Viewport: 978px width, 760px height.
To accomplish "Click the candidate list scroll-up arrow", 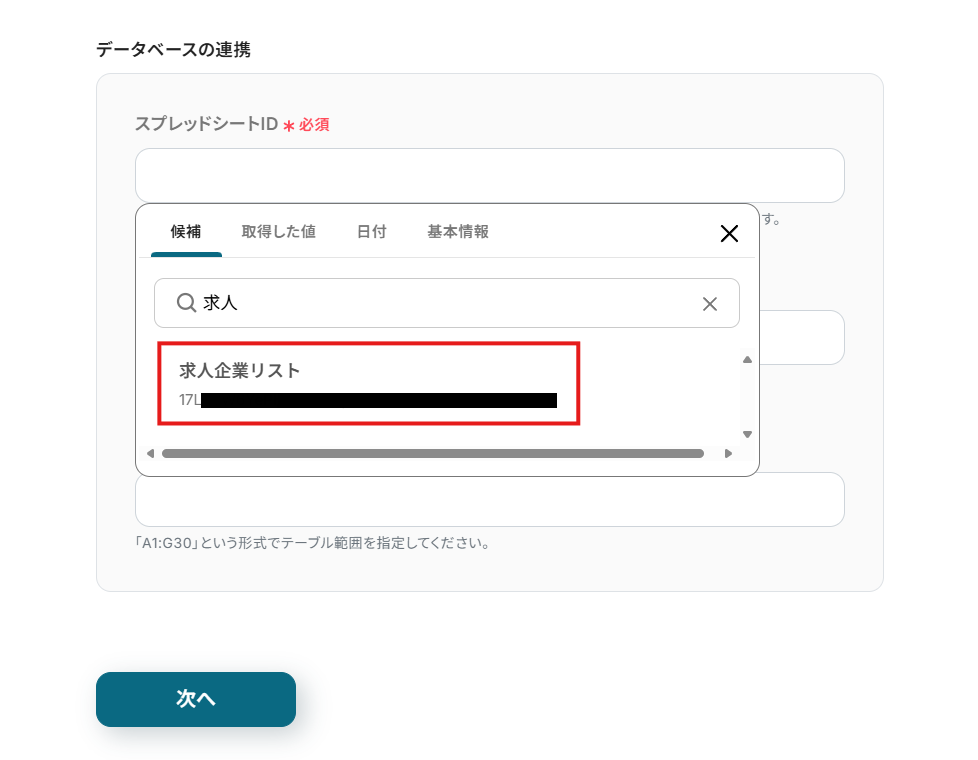I will tap(747, 359).
